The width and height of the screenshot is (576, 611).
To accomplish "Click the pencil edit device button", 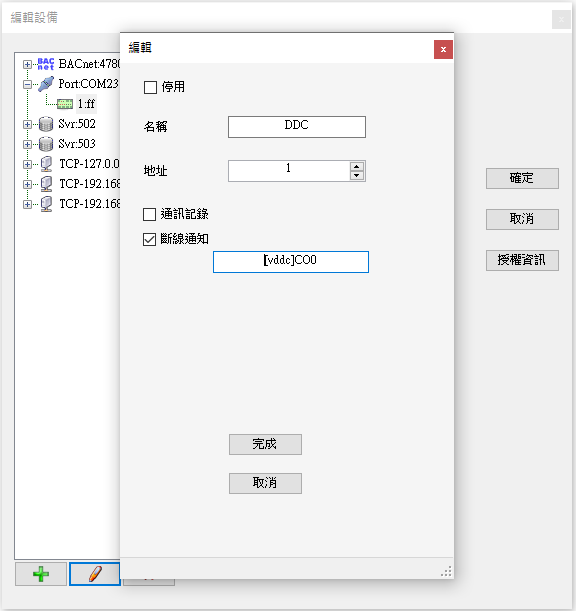I will click(95, 574).
